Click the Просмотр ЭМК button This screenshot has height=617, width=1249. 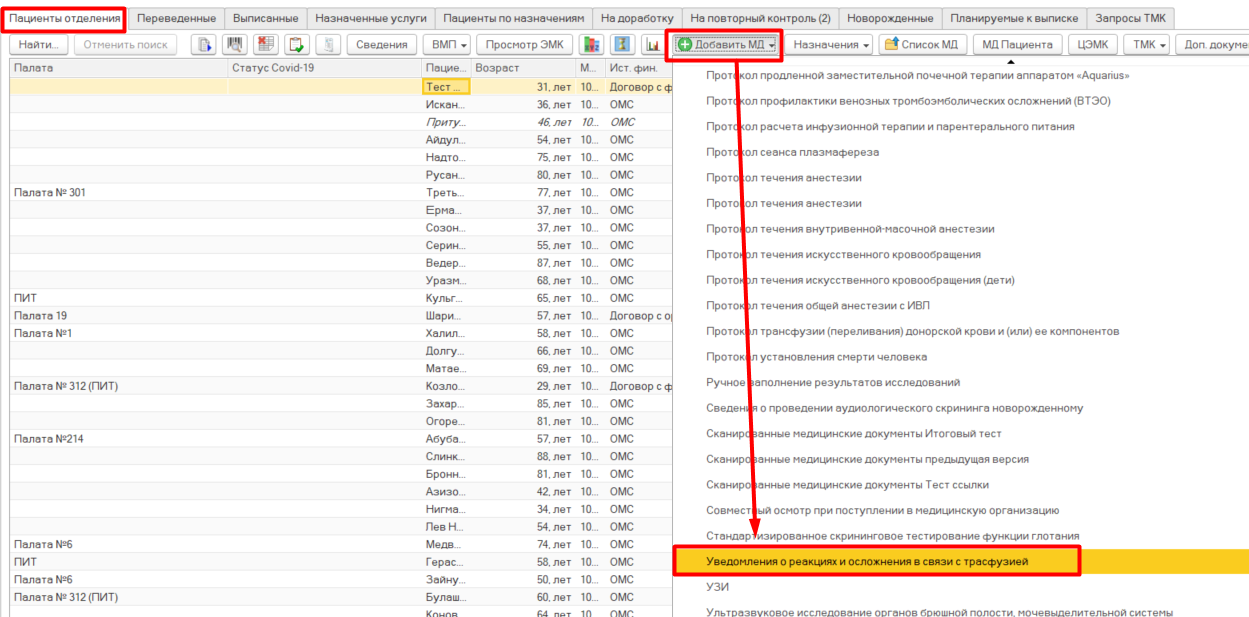[x=524, y=45]
